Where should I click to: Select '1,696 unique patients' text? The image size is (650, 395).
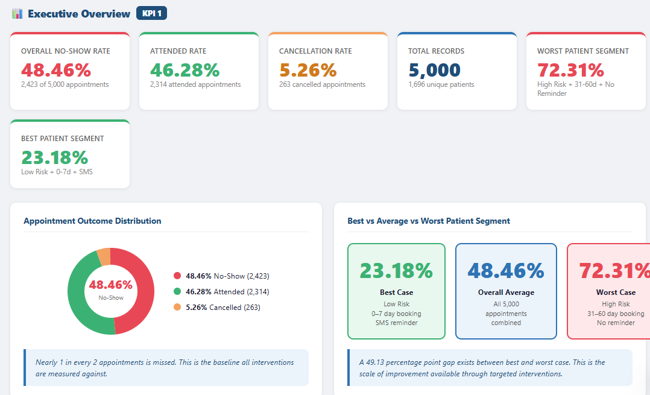coord(441,84)
